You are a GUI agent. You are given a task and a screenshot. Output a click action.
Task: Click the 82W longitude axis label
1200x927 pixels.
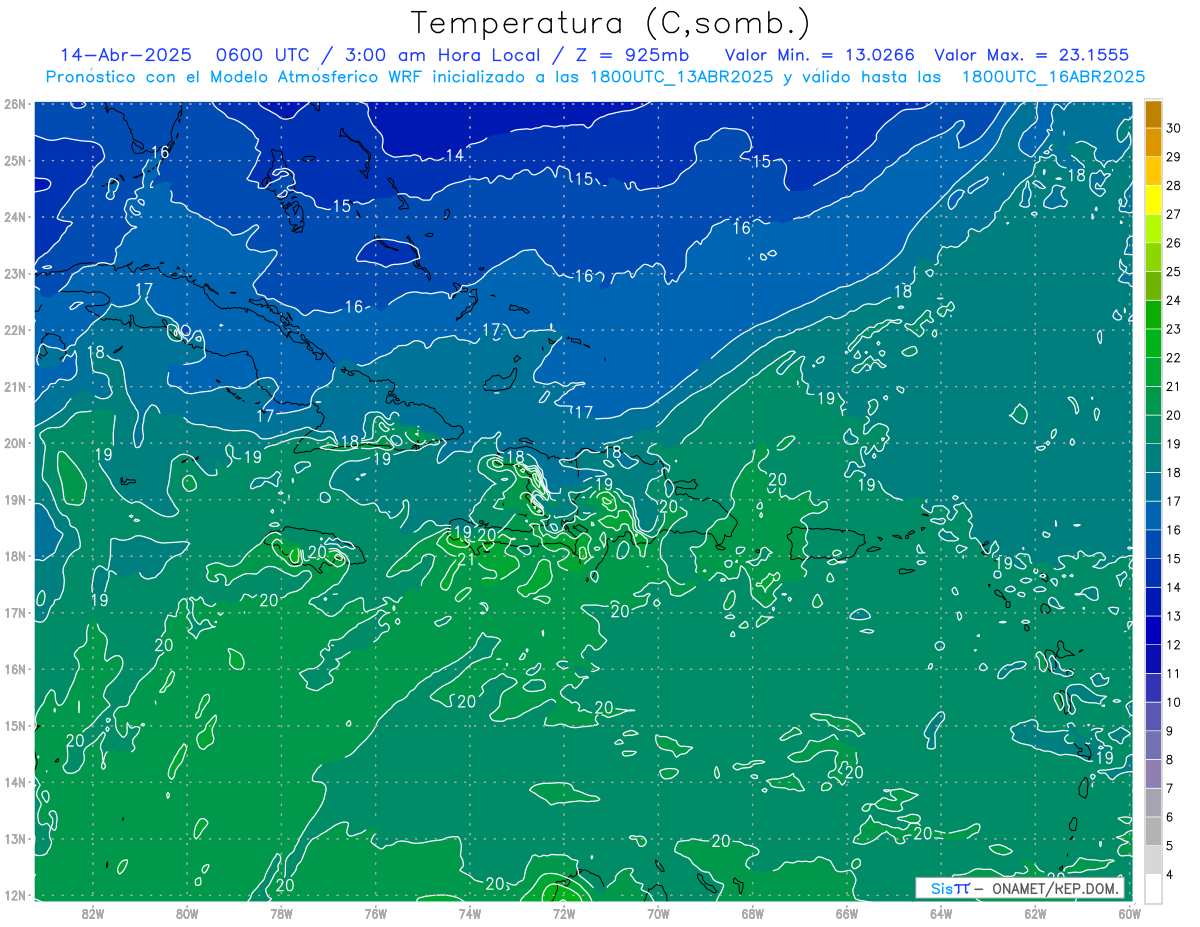pos(93,913)
